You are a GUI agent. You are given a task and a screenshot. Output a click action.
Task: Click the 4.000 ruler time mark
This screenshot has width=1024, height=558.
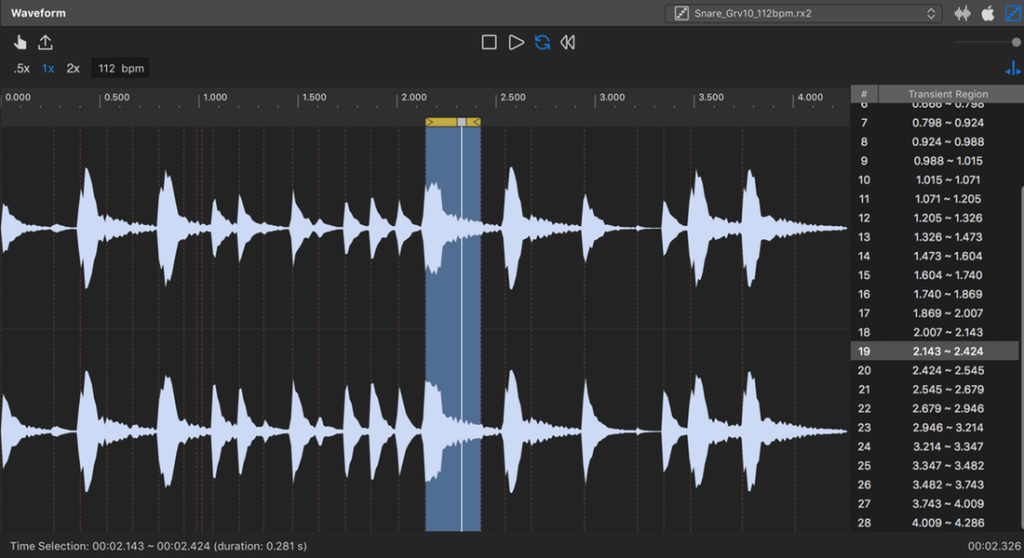coord(810,97)
